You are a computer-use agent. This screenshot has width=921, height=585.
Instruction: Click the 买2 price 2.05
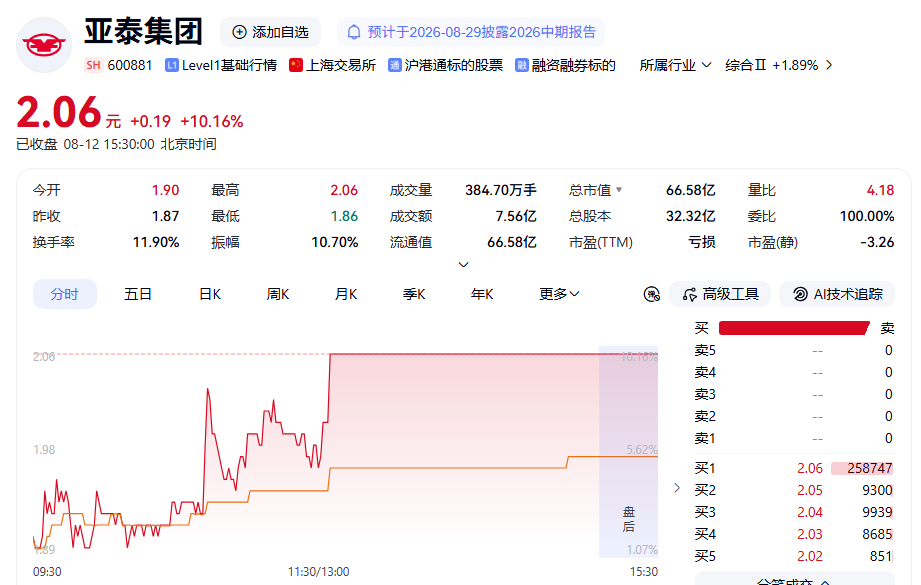809,490
